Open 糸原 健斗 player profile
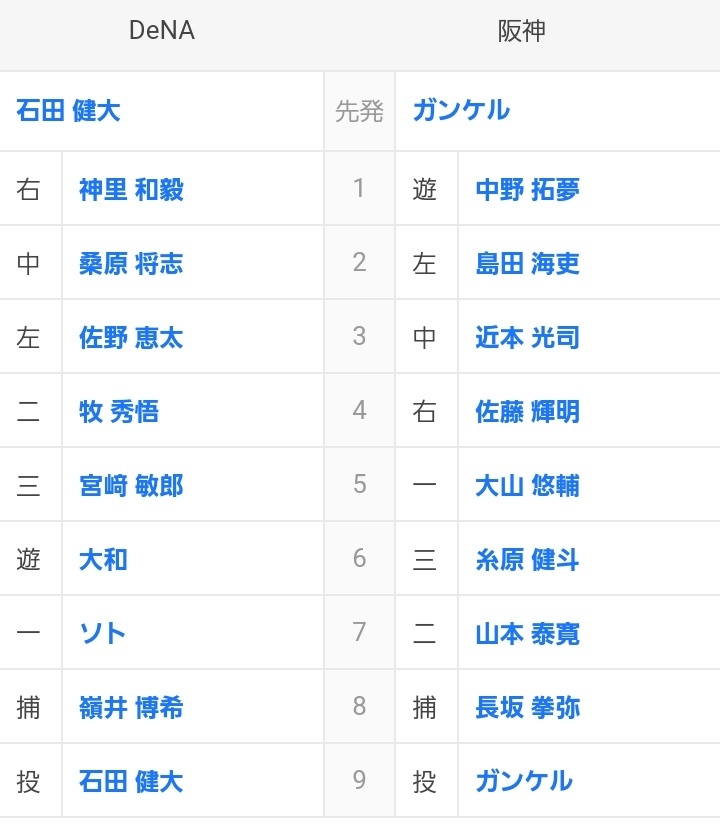 pyautogui.click(x=527, y=559)
